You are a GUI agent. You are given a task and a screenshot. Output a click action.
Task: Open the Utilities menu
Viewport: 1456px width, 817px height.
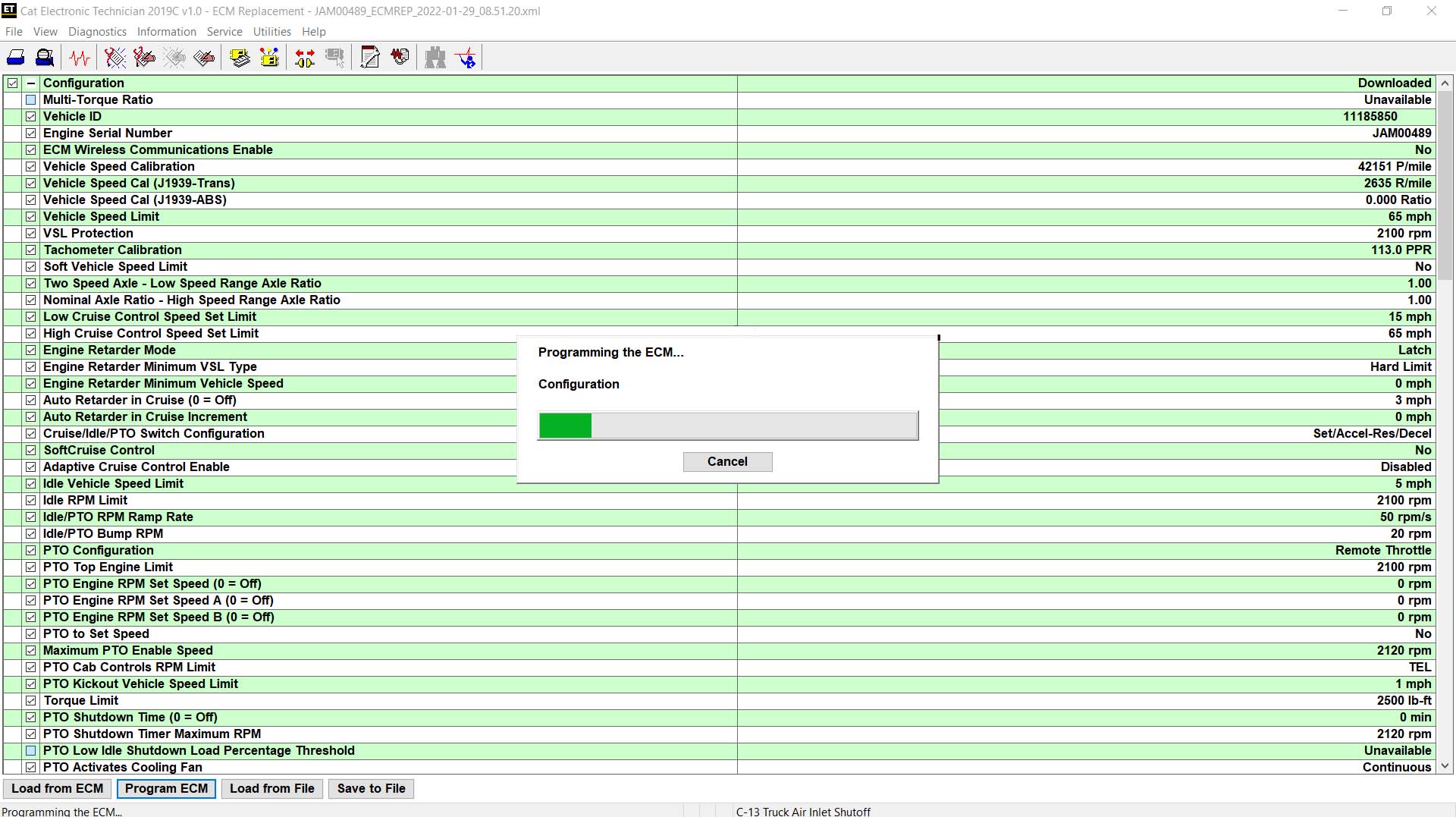coord(271,32)
